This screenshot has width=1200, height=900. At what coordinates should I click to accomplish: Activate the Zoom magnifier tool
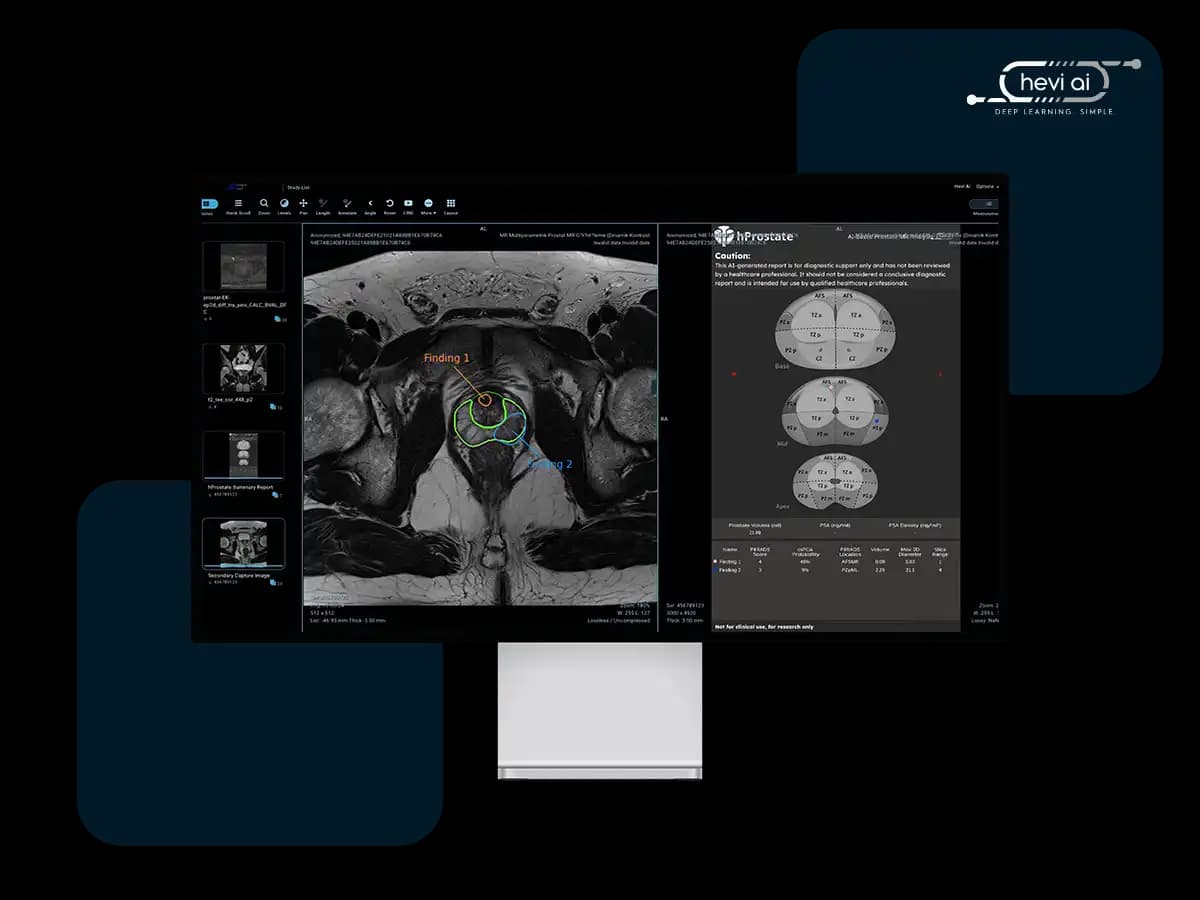264,206
